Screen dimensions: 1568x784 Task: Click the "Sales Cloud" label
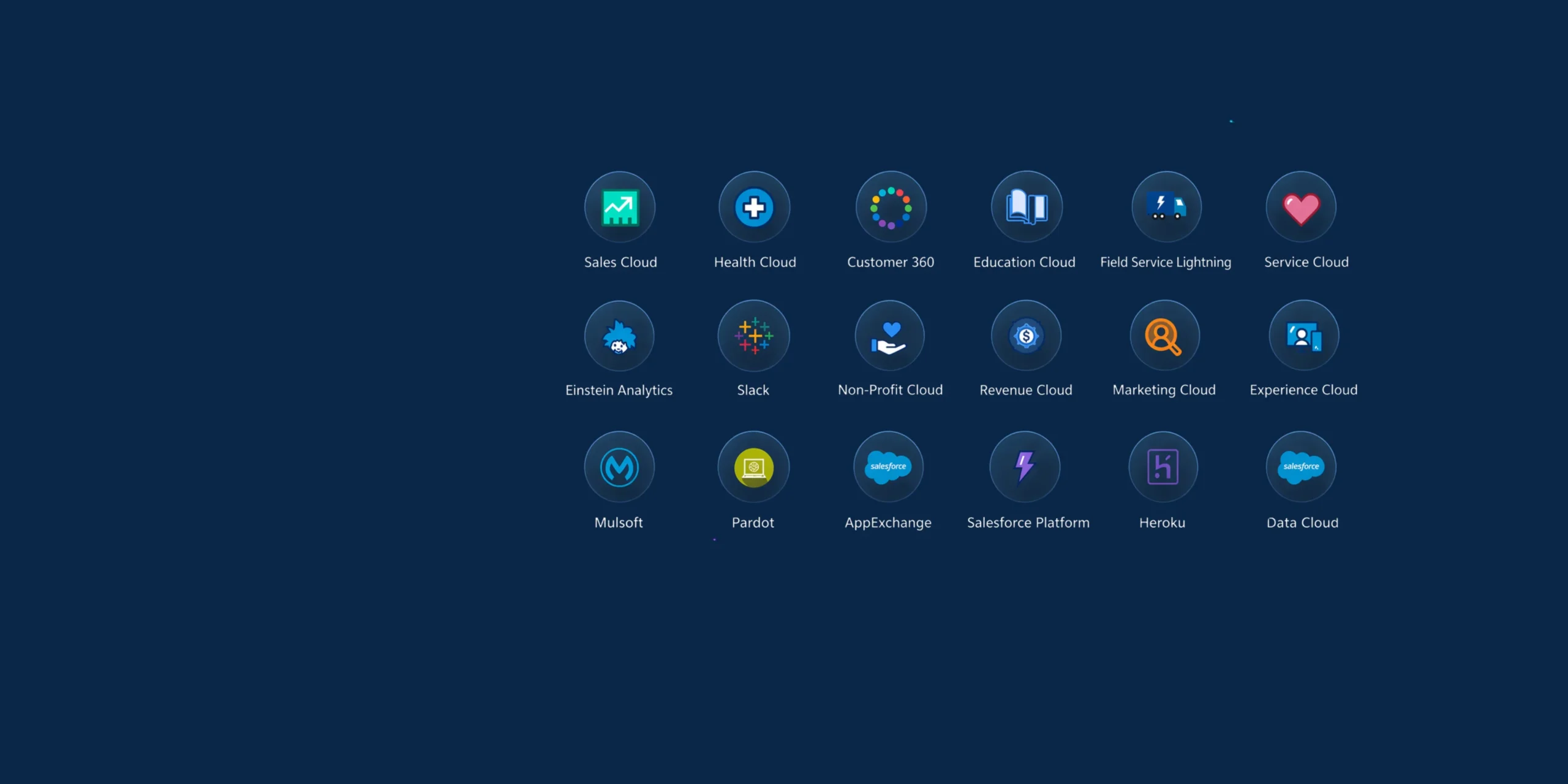coord(620,262)
